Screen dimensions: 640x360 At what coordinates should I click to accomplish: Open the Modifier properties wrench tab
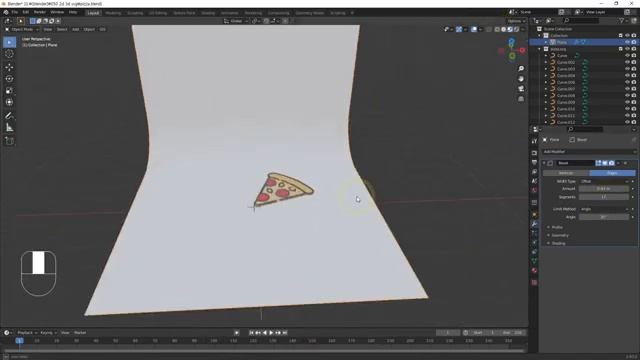coord(534,224)
